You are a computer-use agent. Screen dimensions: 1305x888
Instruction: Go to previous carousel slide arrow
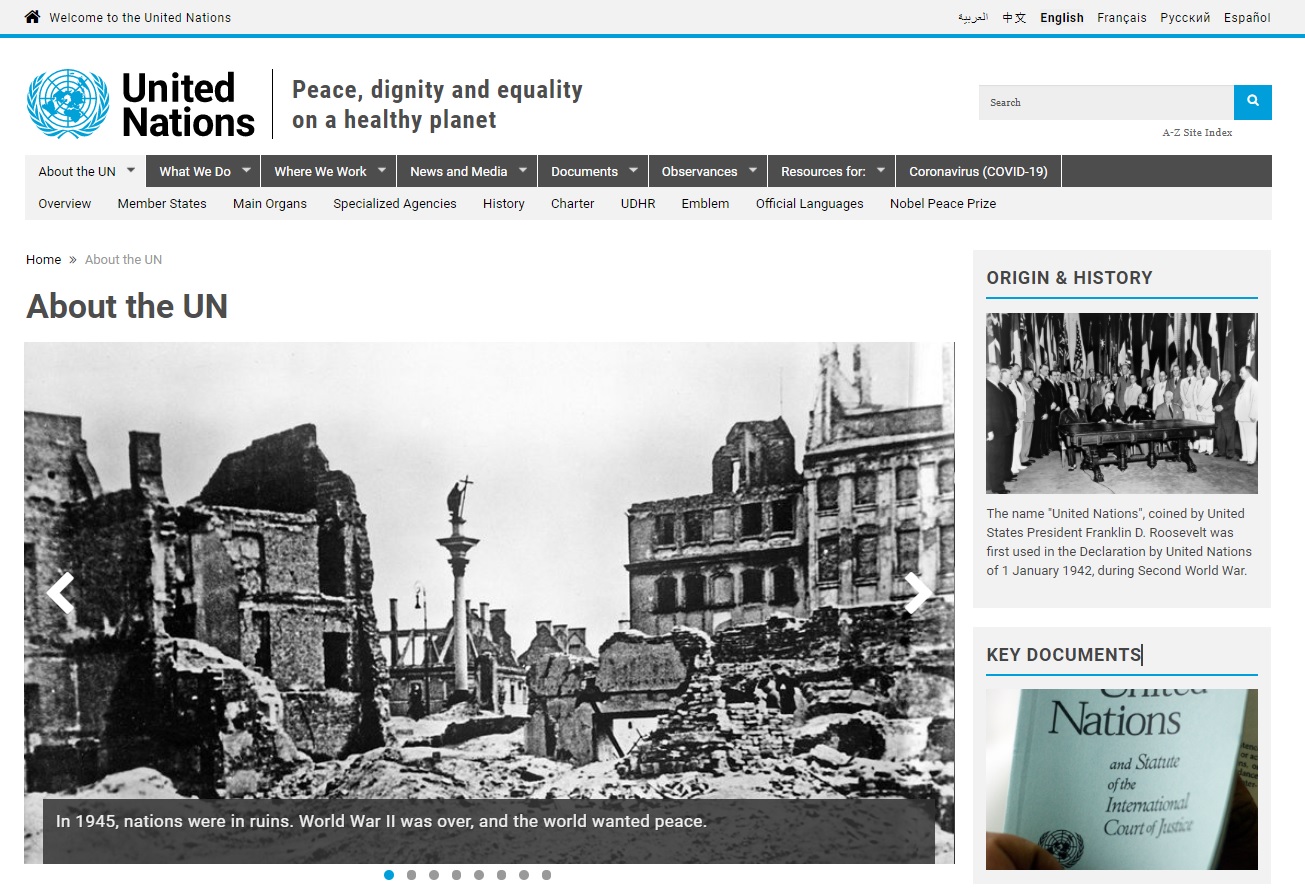pos(60,593)
